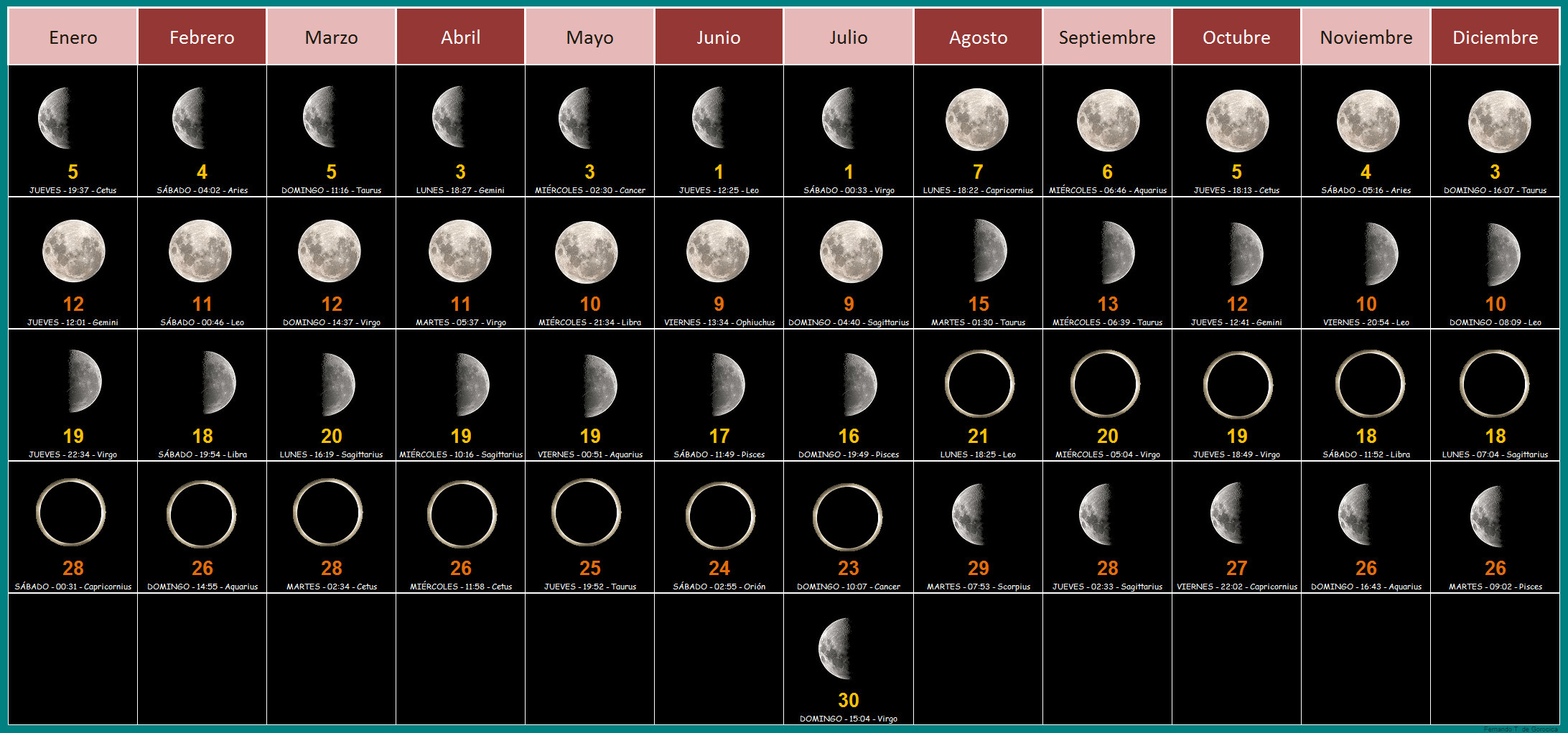Click the Junio month header
This screenshot has width=1568, height=733.
719,37
